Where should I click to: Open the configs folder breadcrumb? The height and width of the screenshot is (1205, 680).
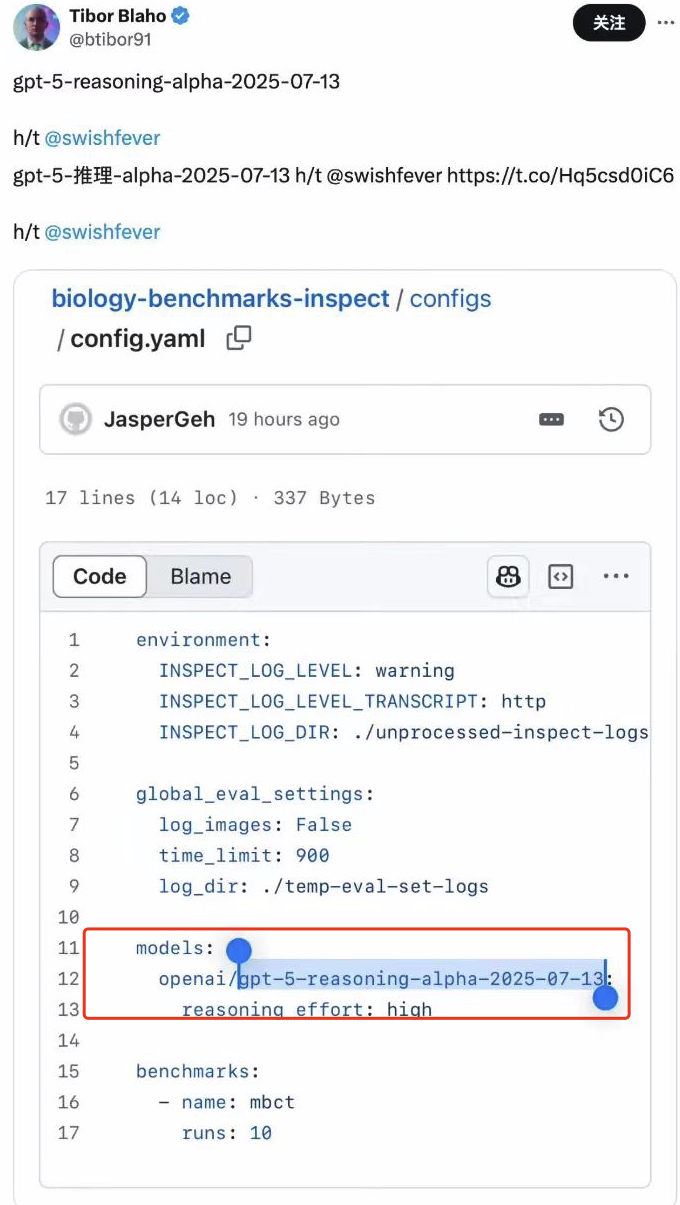click(x=450, y=298)
